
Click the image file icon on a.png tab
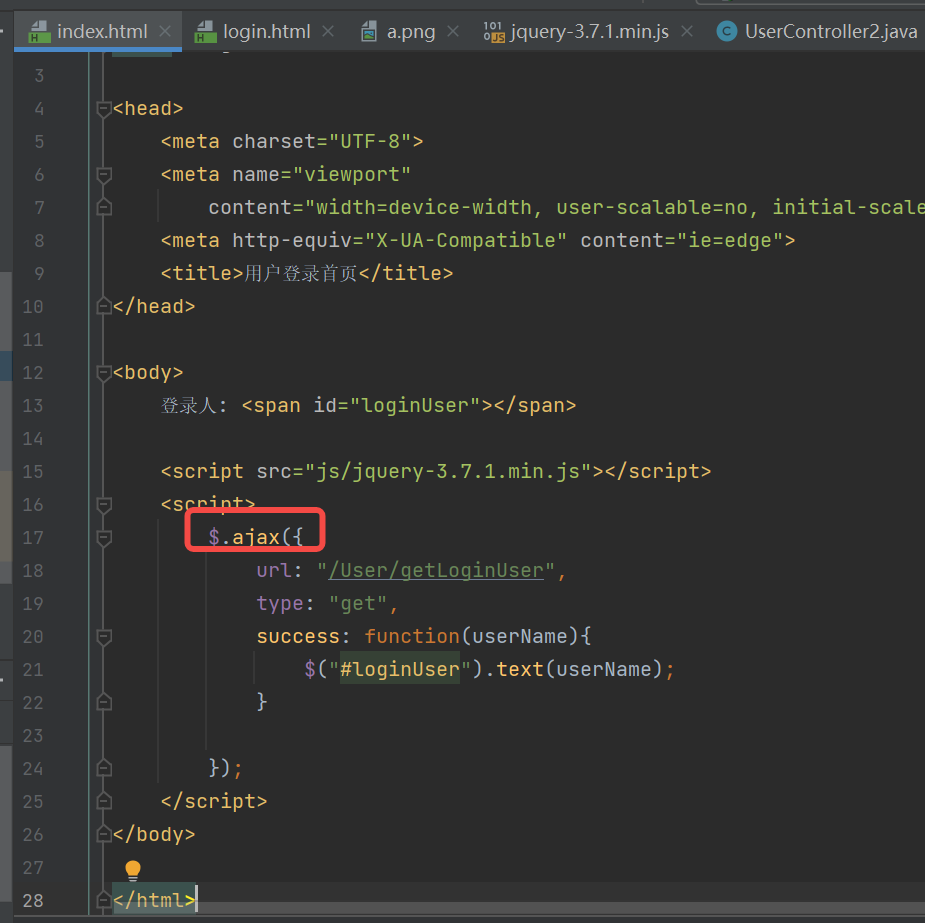coord(369,31)
